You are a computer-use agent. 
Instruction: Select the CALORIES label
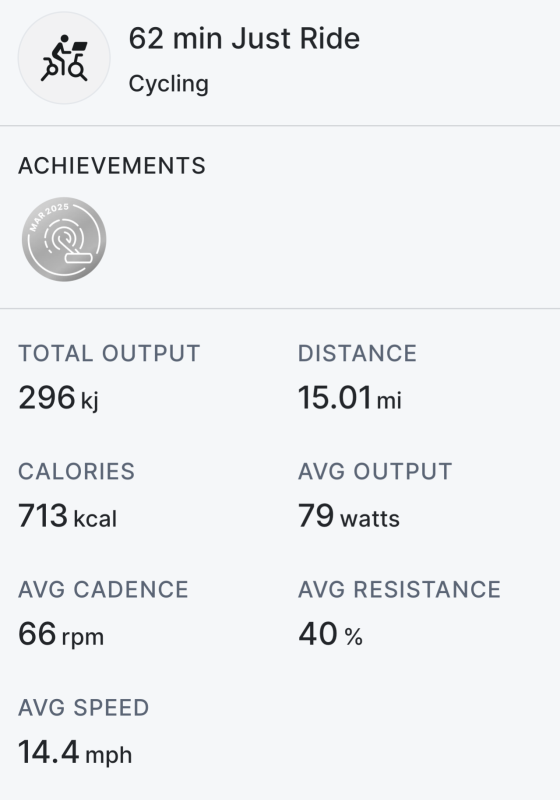[x=77, y=471]
